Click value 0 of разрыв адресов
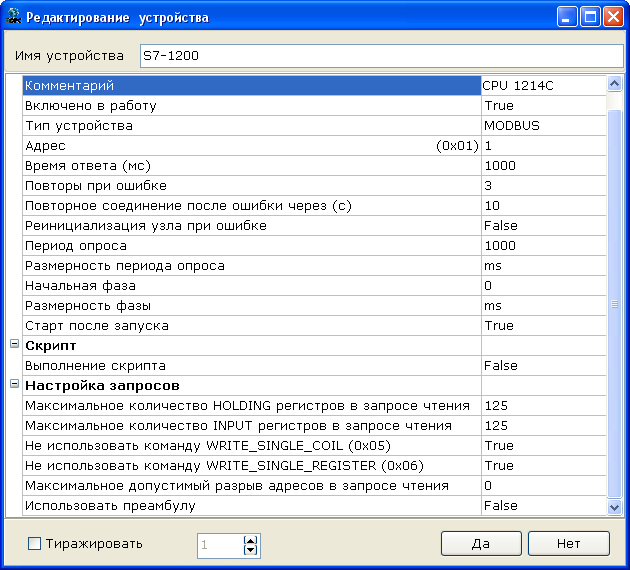Image resolution: width=630 pixels, height=570 pixels. click(x=543, y=486)
